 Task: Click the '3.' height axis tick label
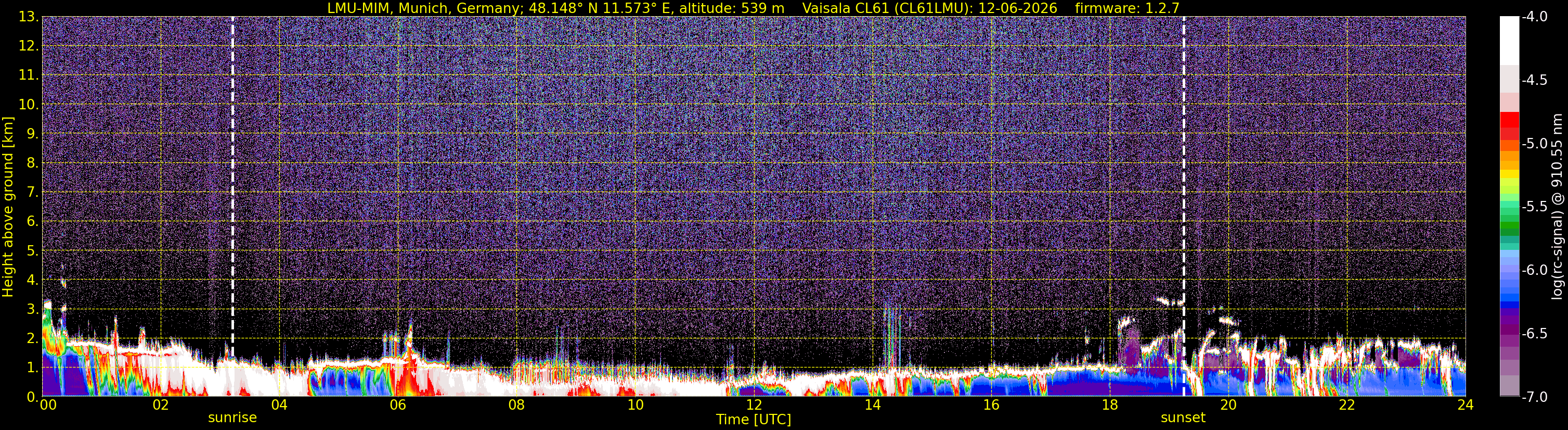pyautogui.click(x=32, y=309)
